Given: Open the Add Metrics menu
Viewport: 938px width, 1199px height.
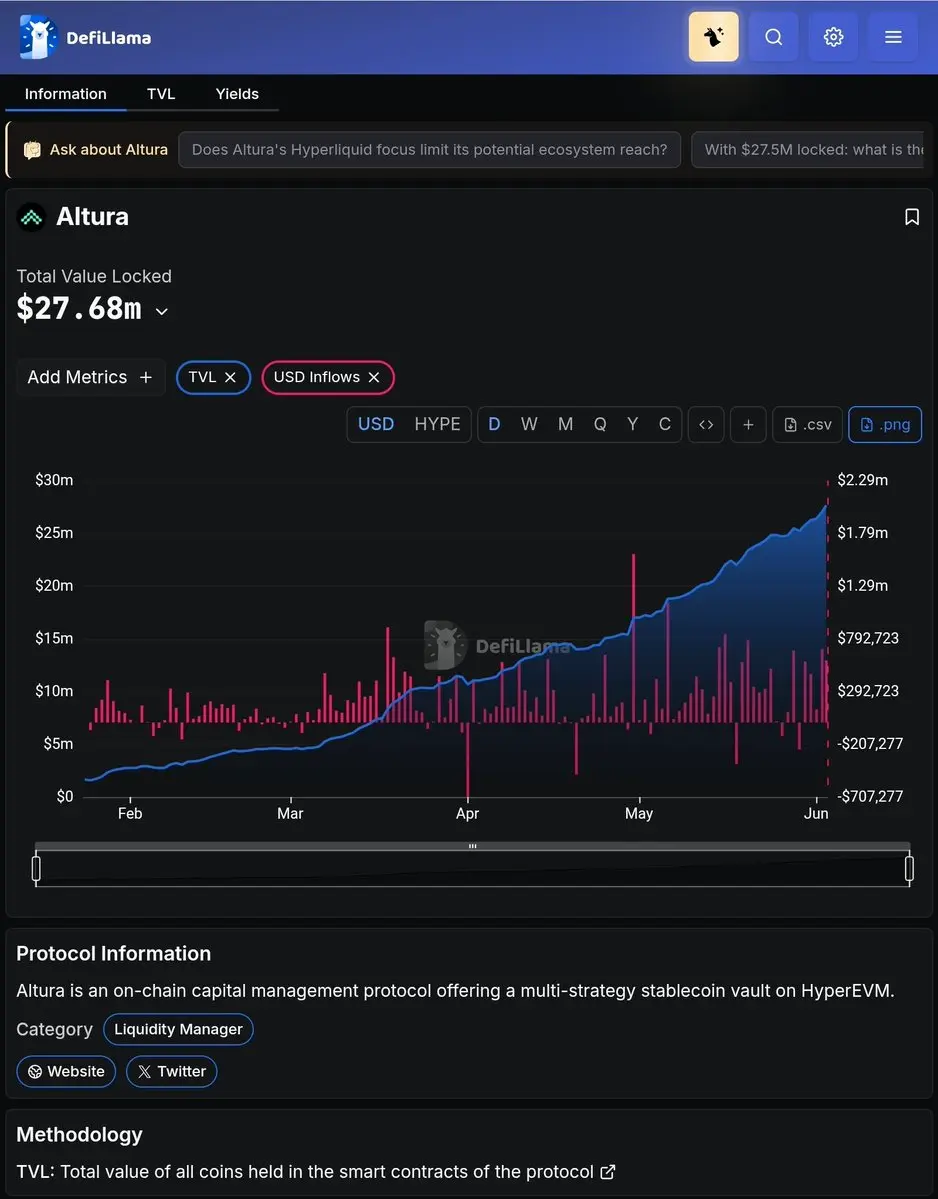Looking at the screenshot, I should click(90, 377).
